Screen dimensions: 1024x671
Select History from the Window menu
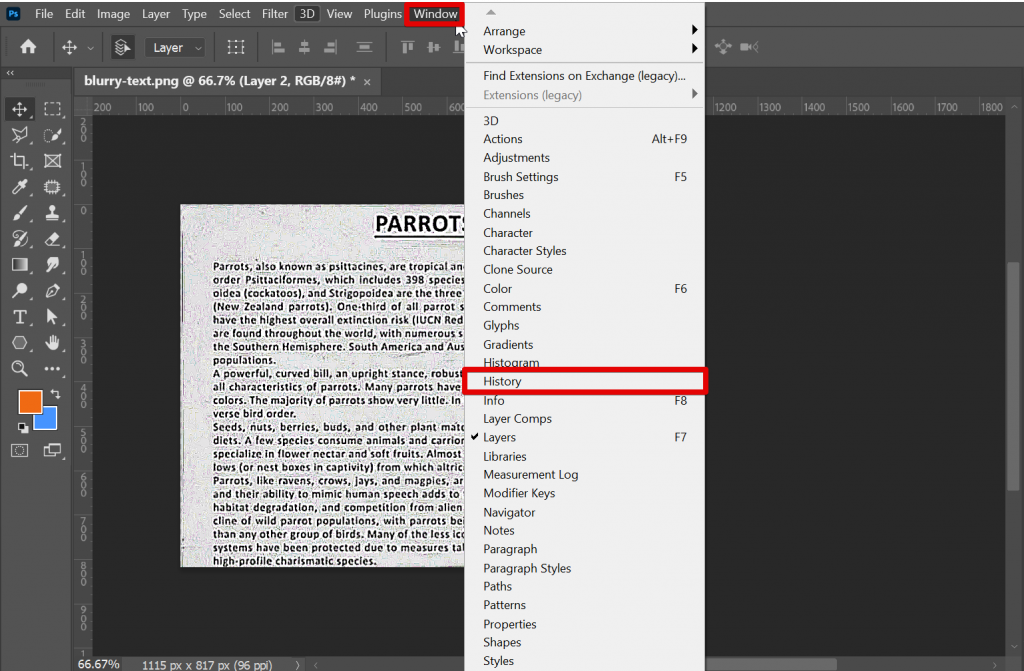pos(503,381)
